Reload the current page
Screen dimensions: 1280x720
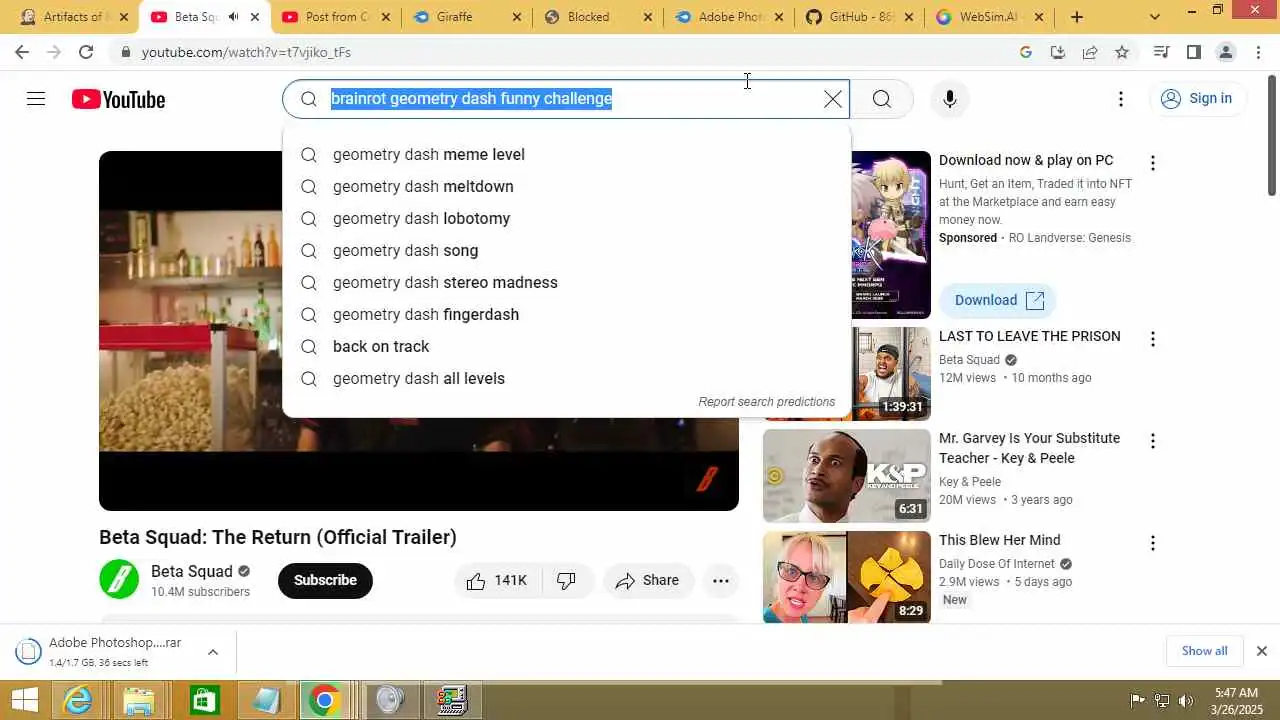pyautogui.click(x=86, y=52)
